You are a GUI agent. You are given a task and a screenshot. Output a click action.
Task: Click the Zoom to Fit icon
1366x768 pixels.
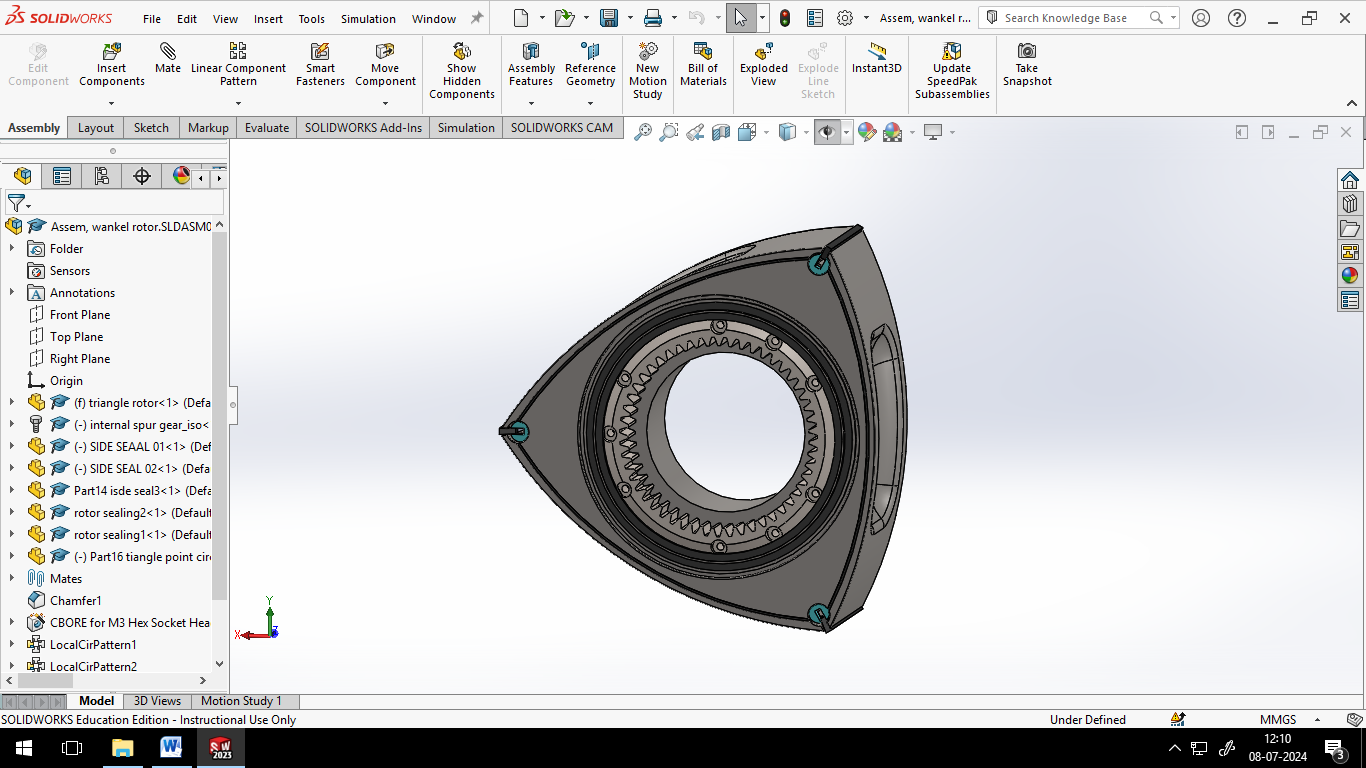click(x=643, y=132)
